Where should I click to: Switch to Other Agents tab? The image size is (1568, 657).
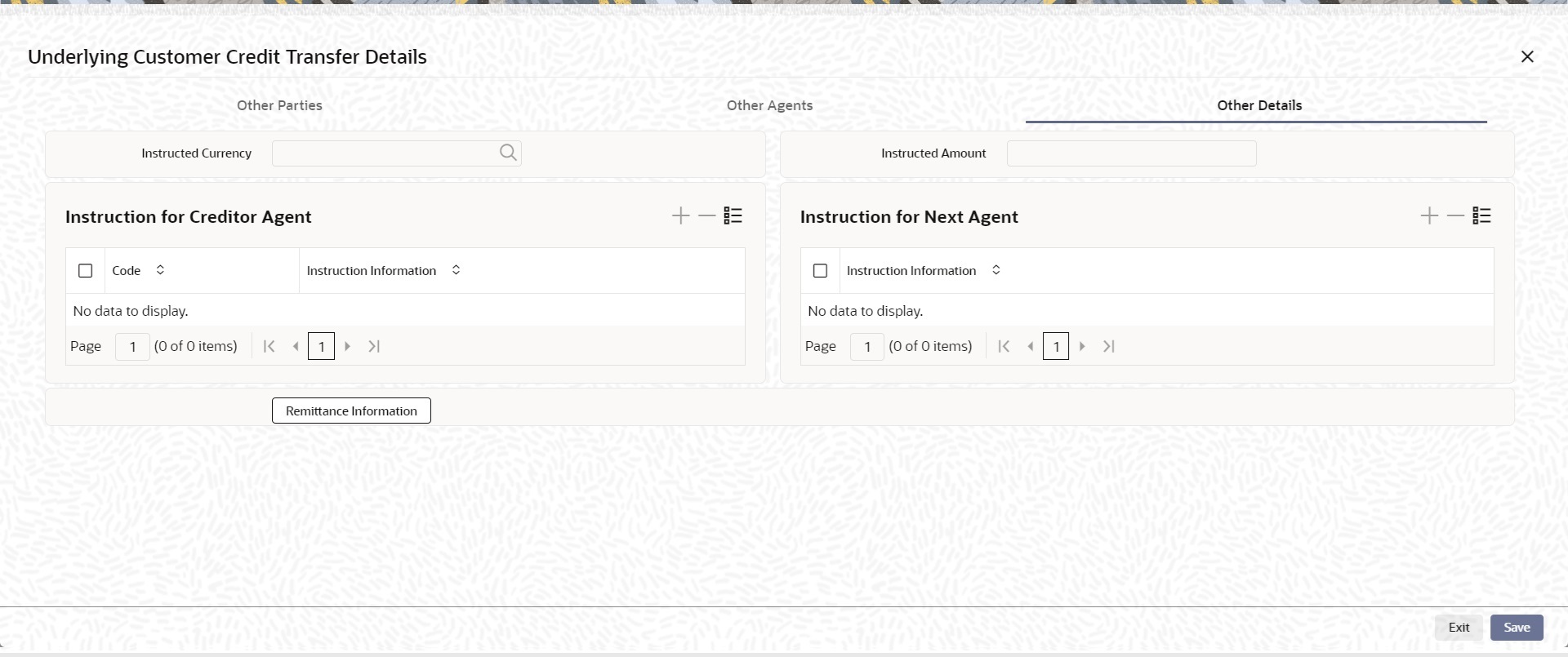pos(769,105)
